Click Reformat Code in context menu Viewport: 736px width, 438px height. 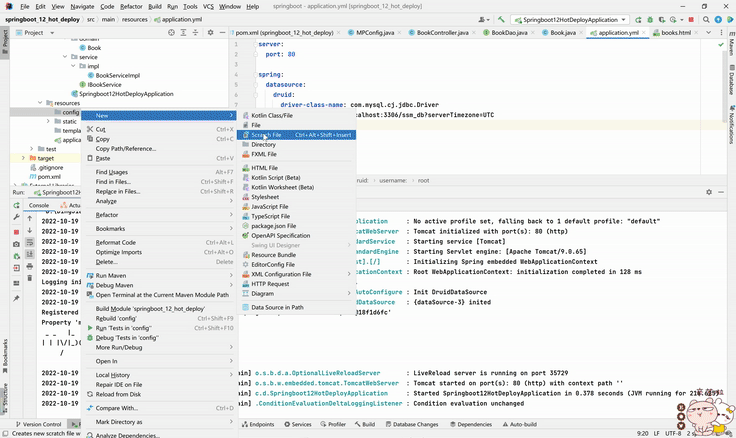coord(159,242)
